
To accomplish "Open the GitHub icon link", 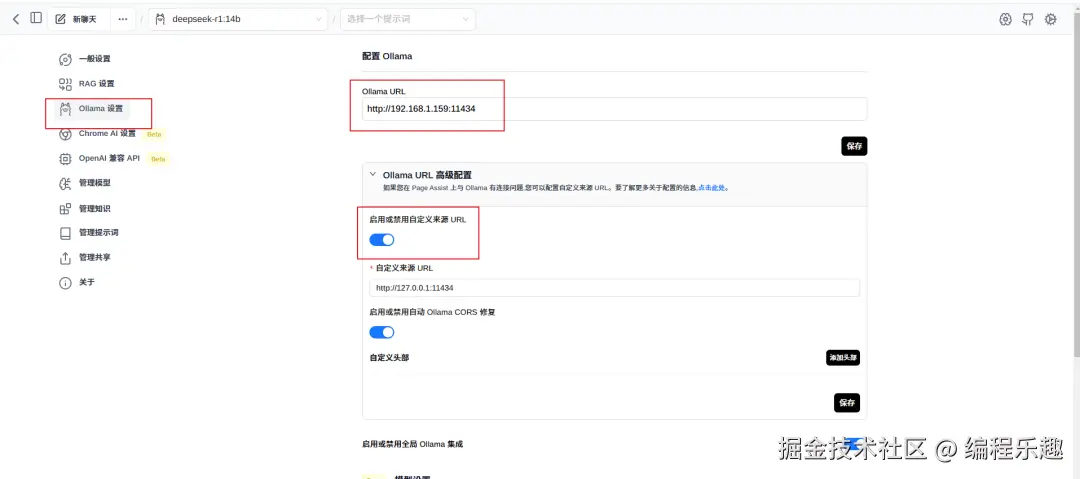I will click(1028, 19).
